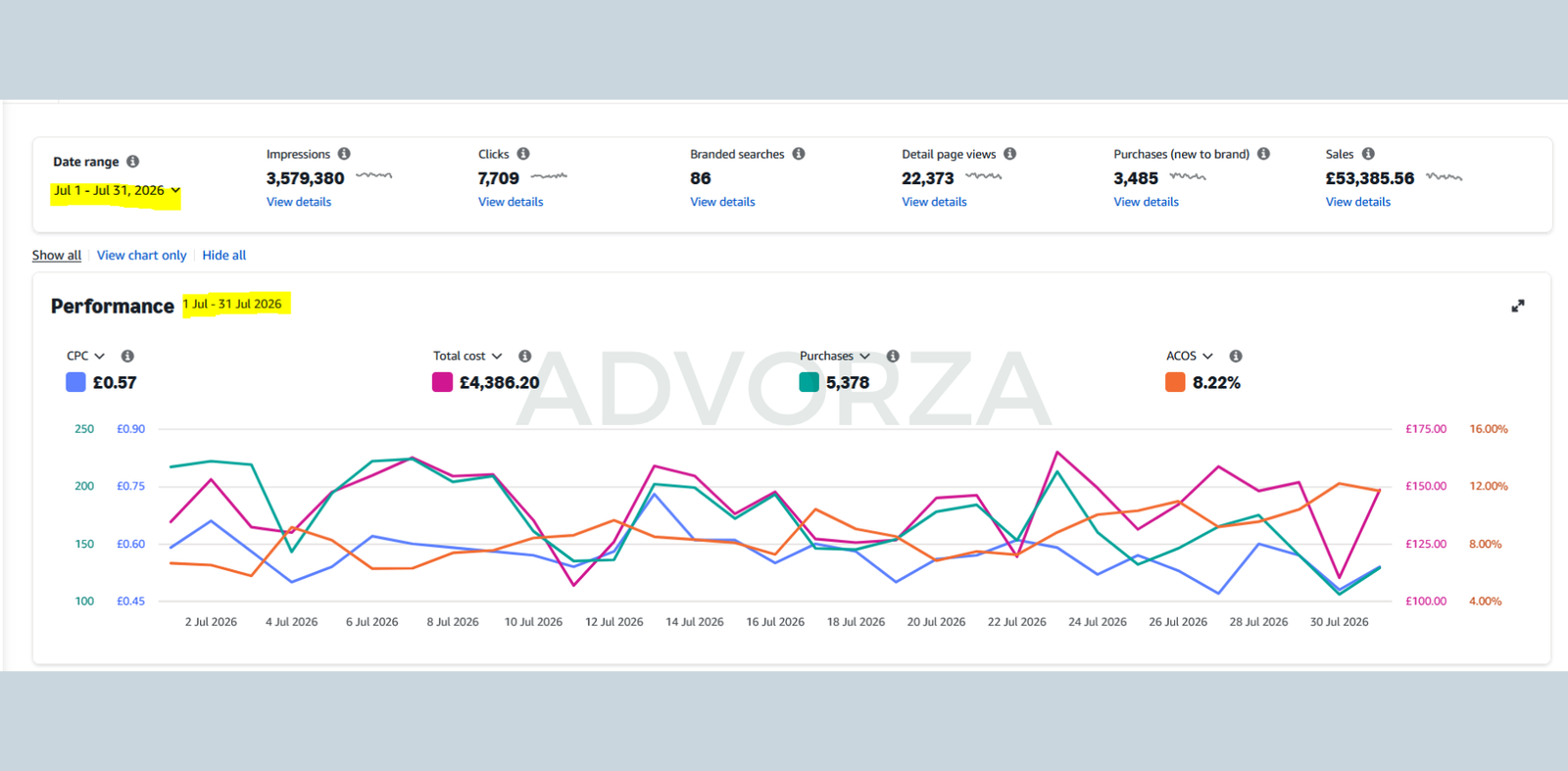
Task: Click Sales value £53,385.56
Action: pos(1370,178)
